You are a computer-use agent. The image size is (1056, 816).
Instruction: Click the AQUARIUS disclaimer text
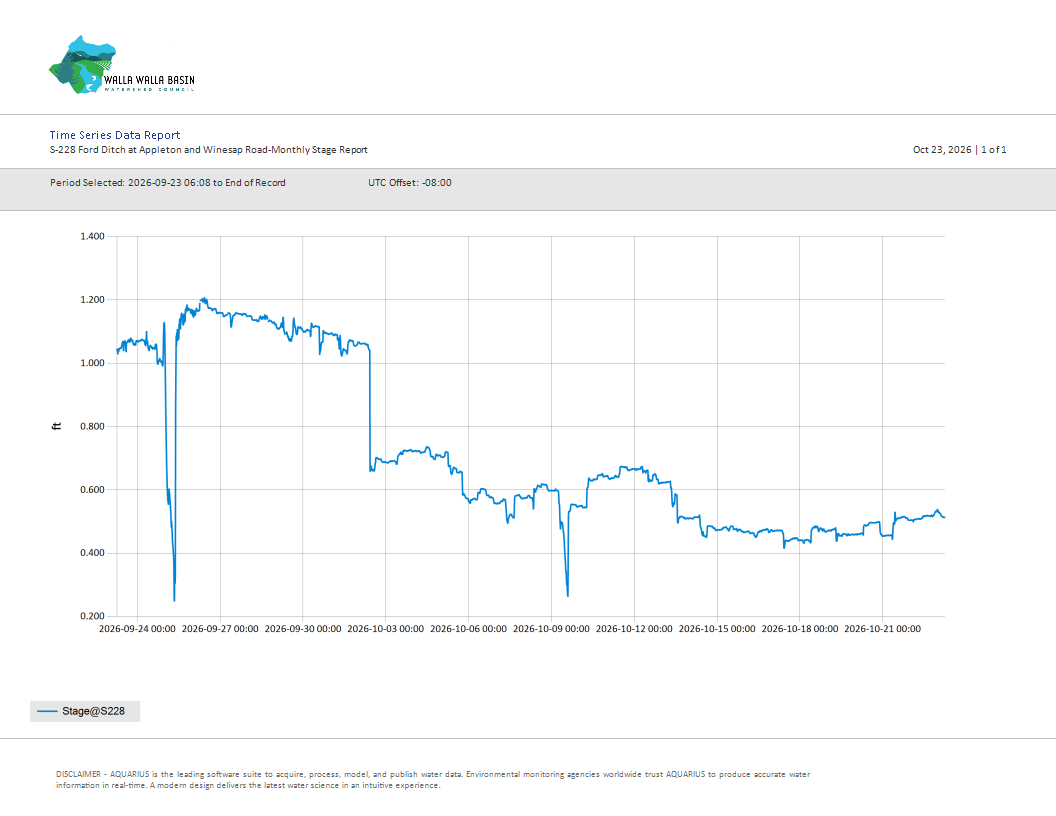coord(432,780)
